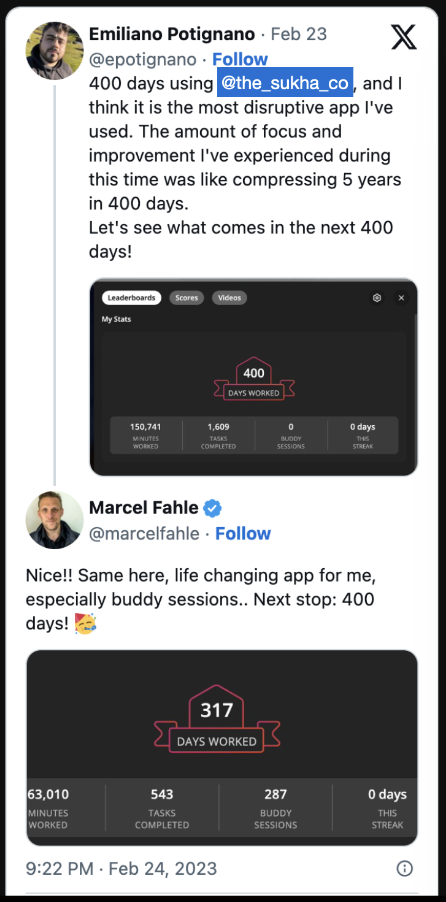Open the @the_sukha_co mention link
Screen dimensions: 446x902
click(x=285, y=83)
